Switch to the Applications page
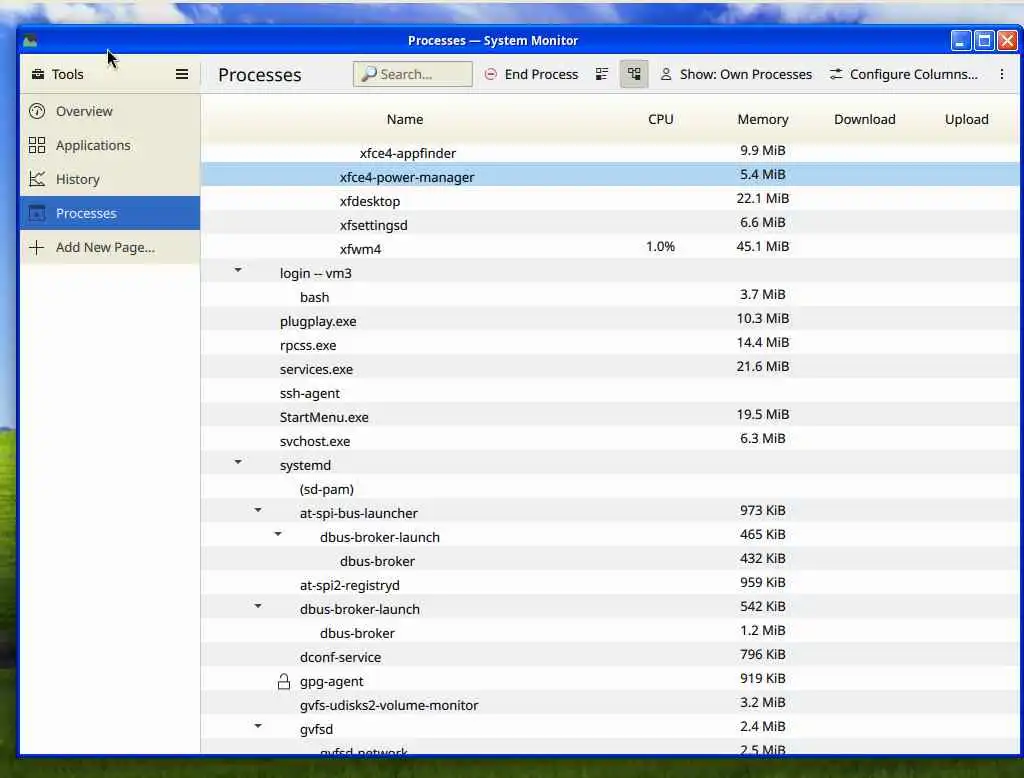Screen dimensions: 1024x778 (110, 145)
